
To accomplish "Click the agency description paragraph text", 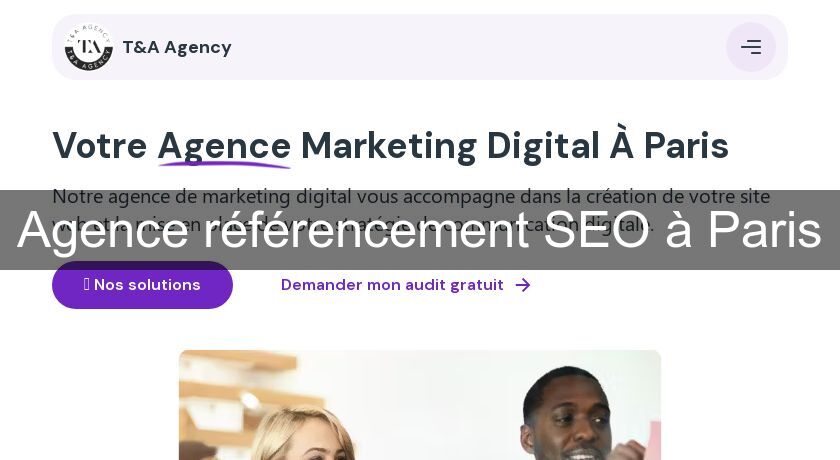I will click(411, 210).
